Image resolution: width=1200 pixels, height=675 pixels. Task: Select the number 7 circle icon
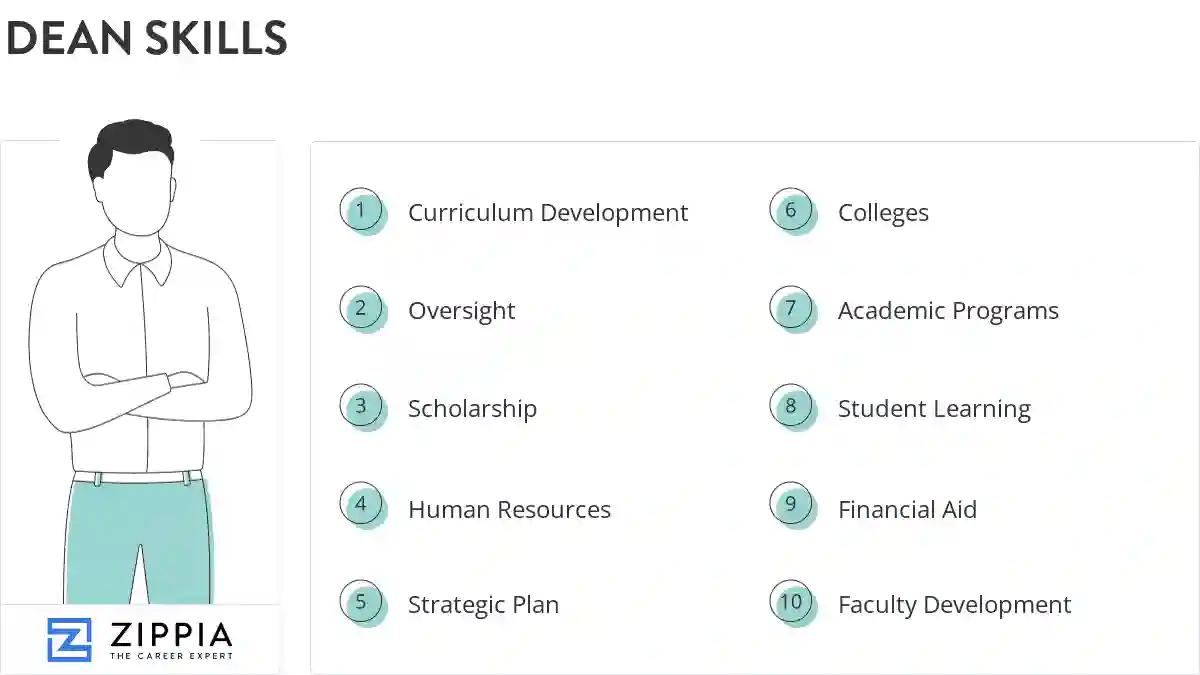[x=791, y=309]
